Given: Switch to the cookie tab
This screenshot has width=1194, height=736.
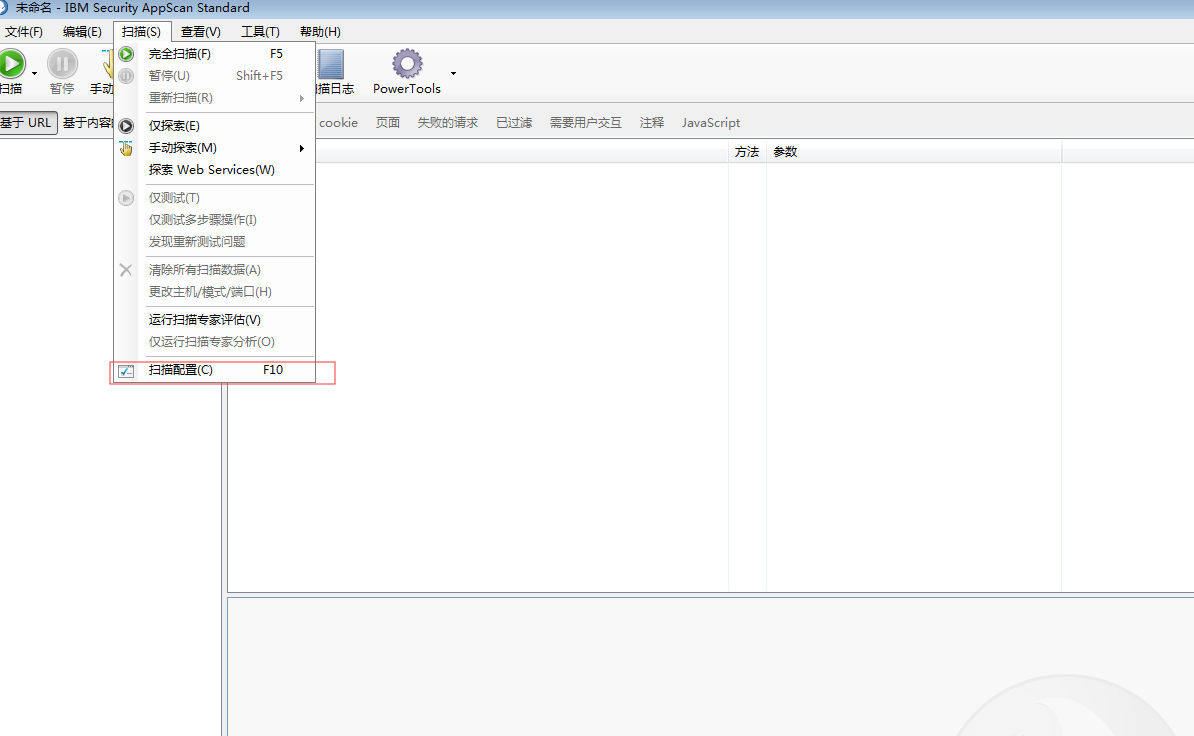Looking at the screenshot, I should 338,123.
